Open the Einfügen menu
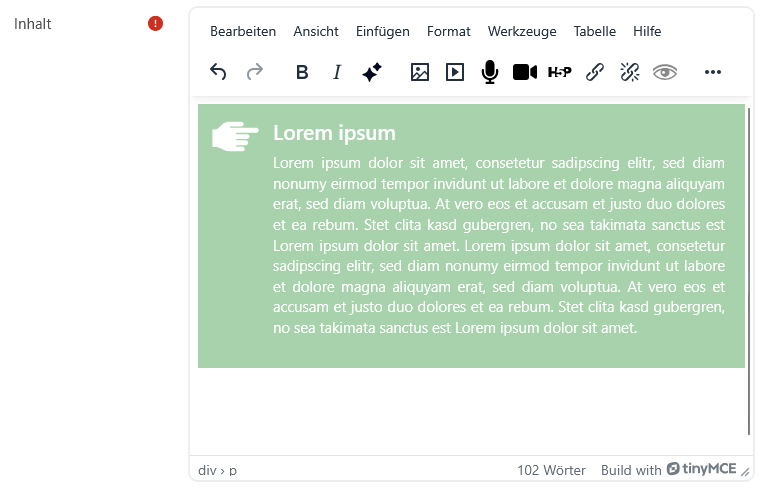This screenshot has width=764, height=491. (382, 31)
